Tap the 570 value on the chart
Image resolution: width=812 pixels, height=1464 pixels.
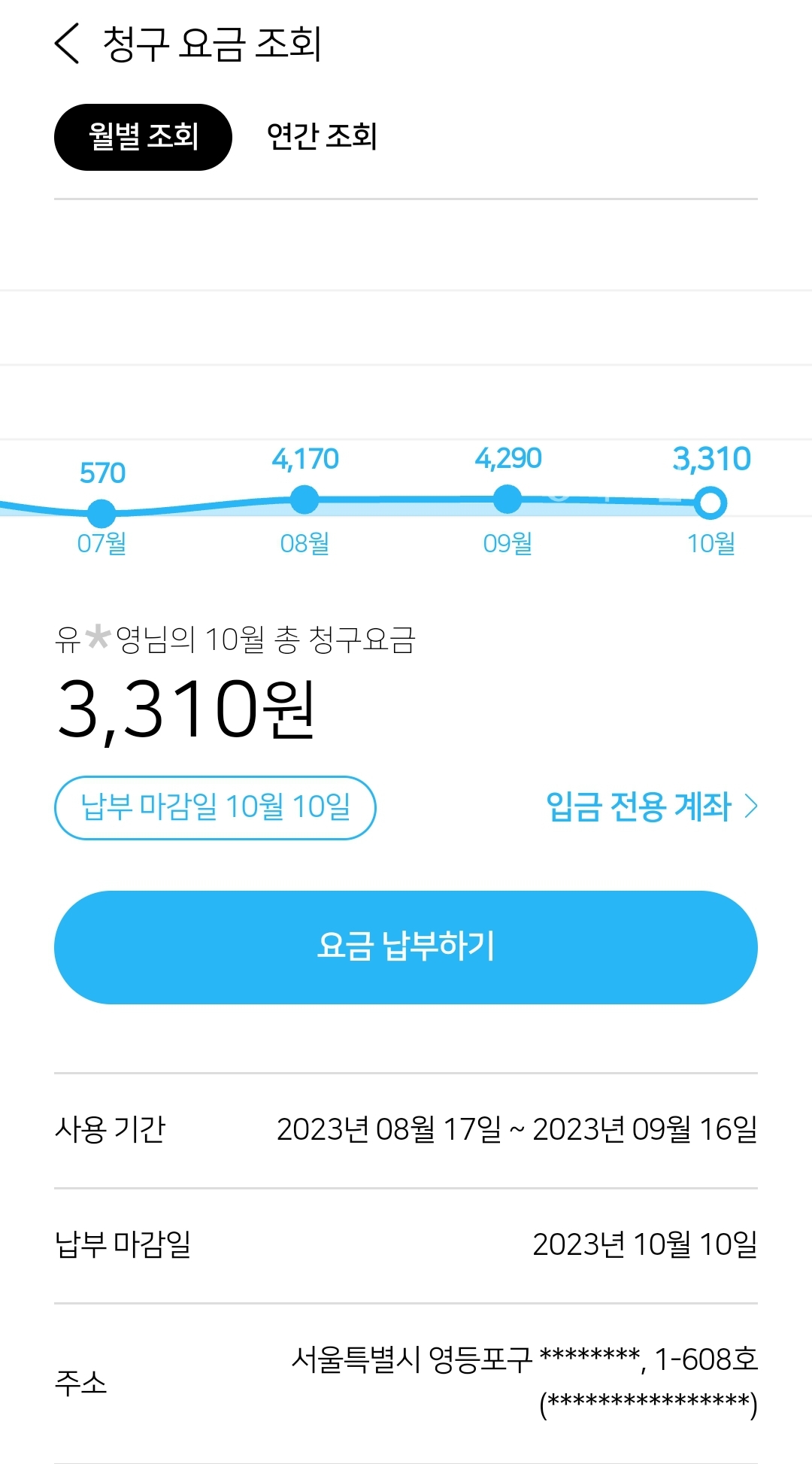pyautogui.click(x=102, y=473)
